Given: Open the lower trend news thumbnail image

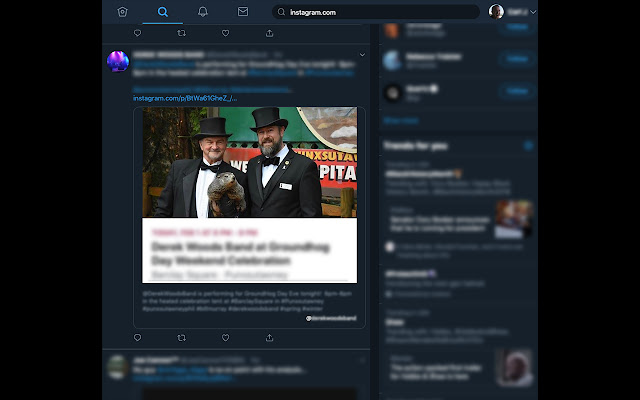Looking at the screenshot, I should 514,367.
